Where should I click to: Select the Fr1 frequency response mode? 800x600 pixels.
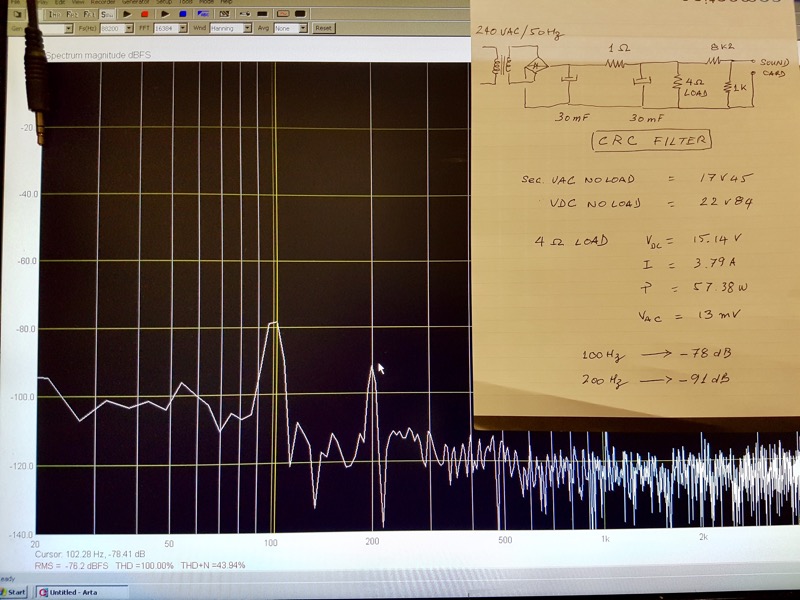click(89, 14)
